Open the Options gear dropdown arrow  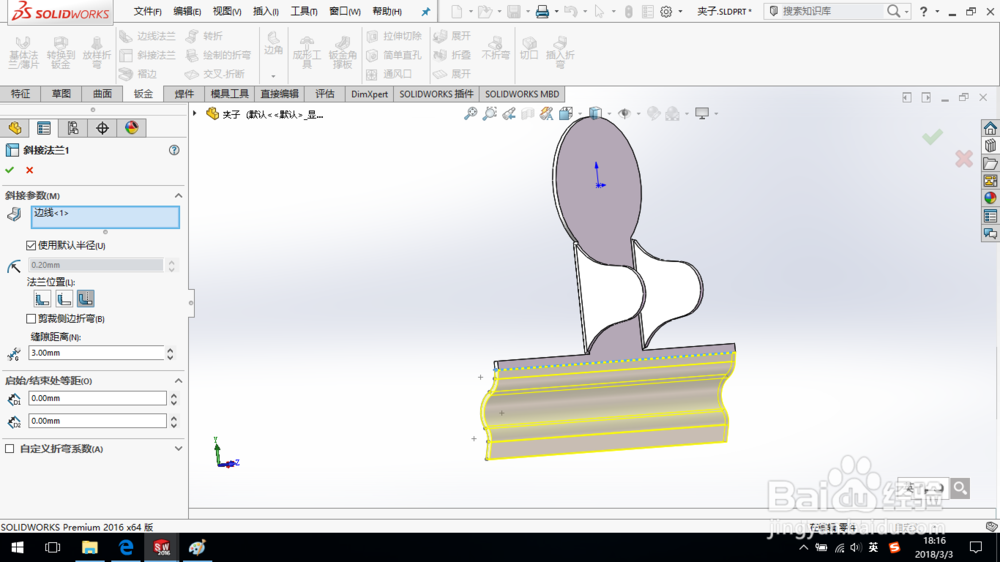click(x=680, y=11)
